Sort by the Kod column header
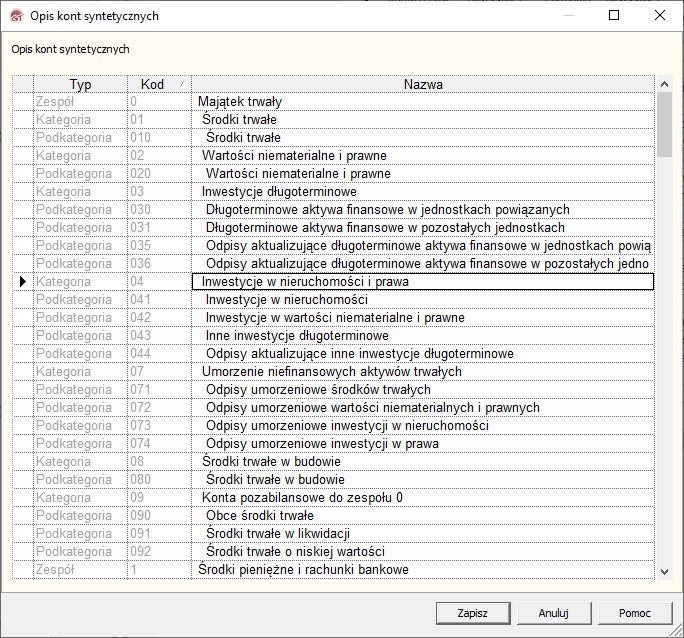Screen dimensions: 684x638 (152, 85)
